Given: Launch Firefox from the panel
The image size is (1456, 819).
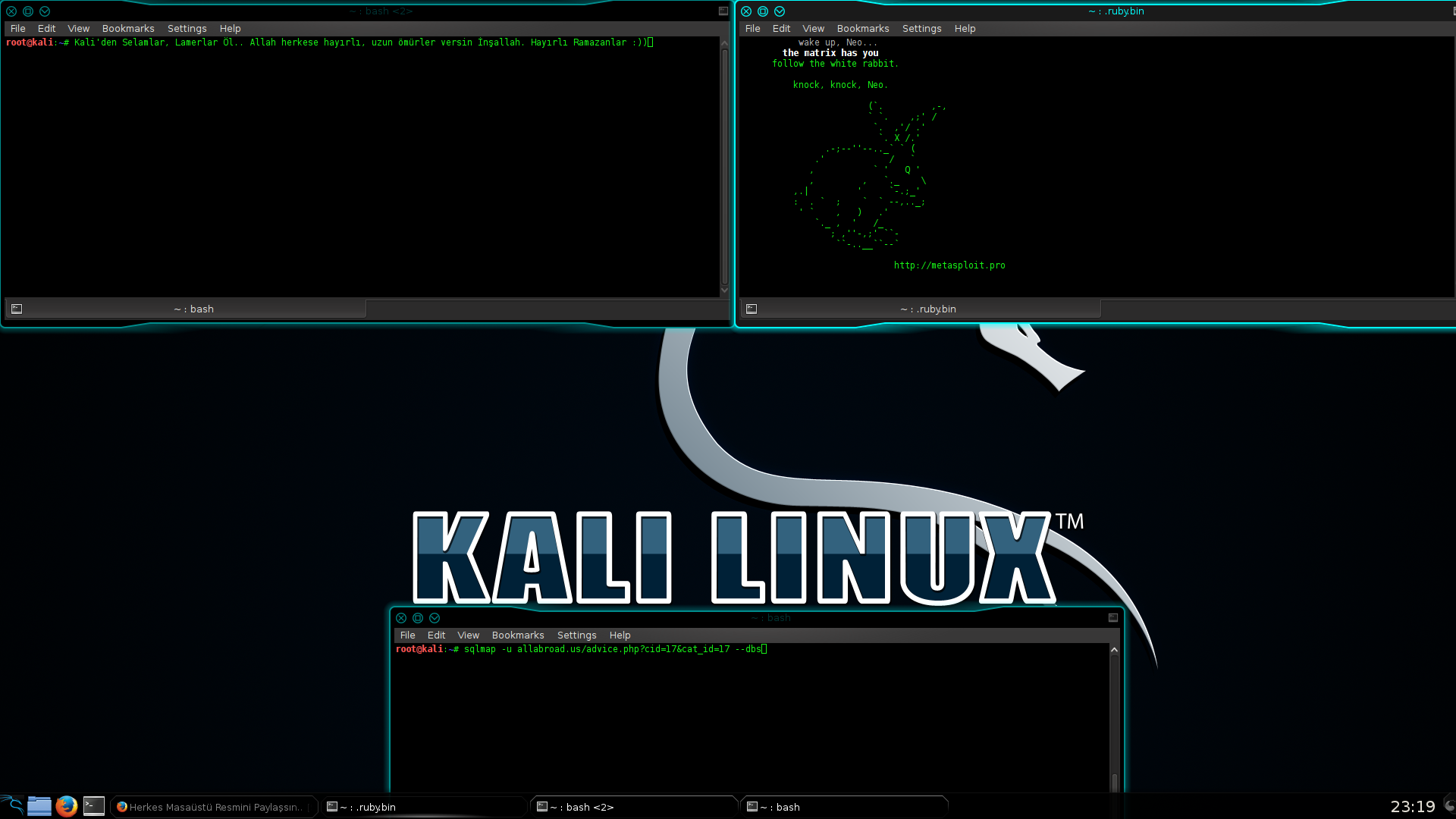Looking at the screenshot, I should pos(67,806).
